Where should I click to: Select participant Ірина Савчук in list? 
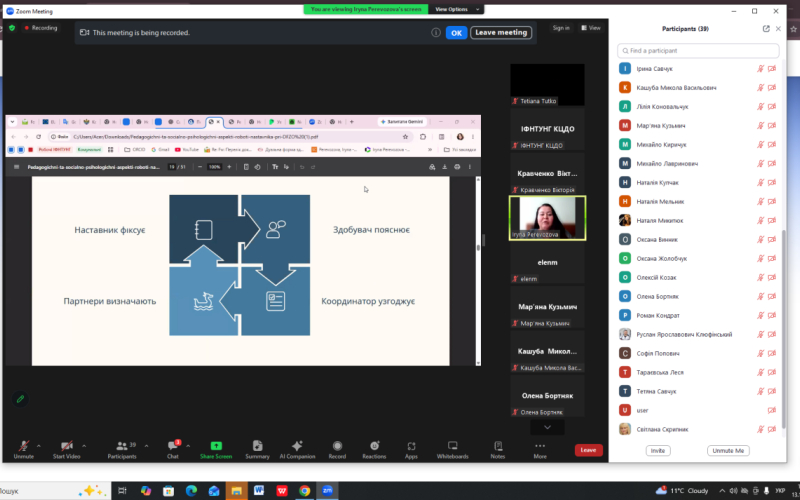698,68
